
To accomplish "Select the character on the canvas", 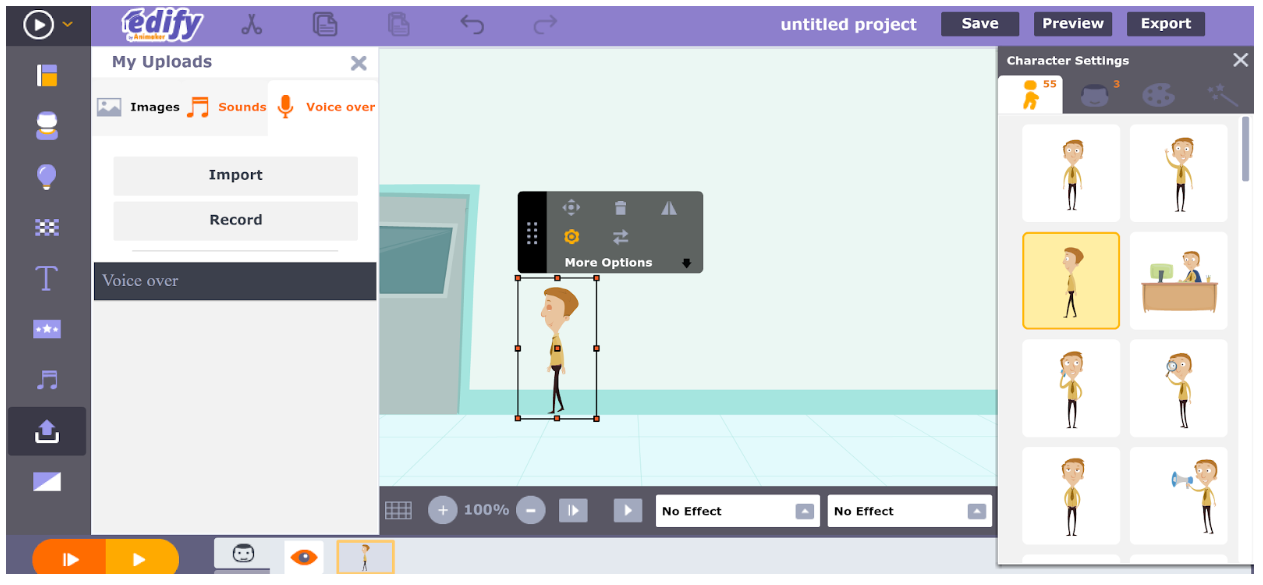I will [x=557, y=348].
